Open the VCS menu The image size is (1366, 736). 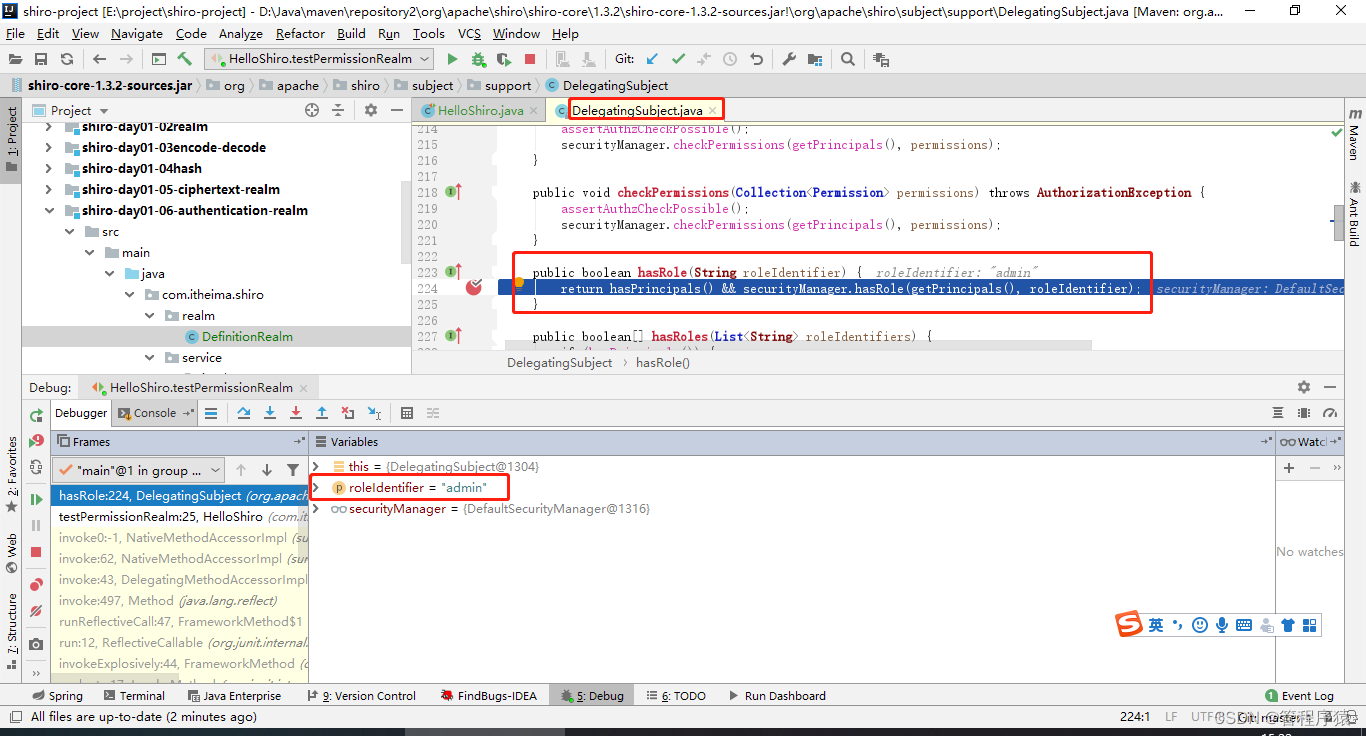(x=468, y=33)
